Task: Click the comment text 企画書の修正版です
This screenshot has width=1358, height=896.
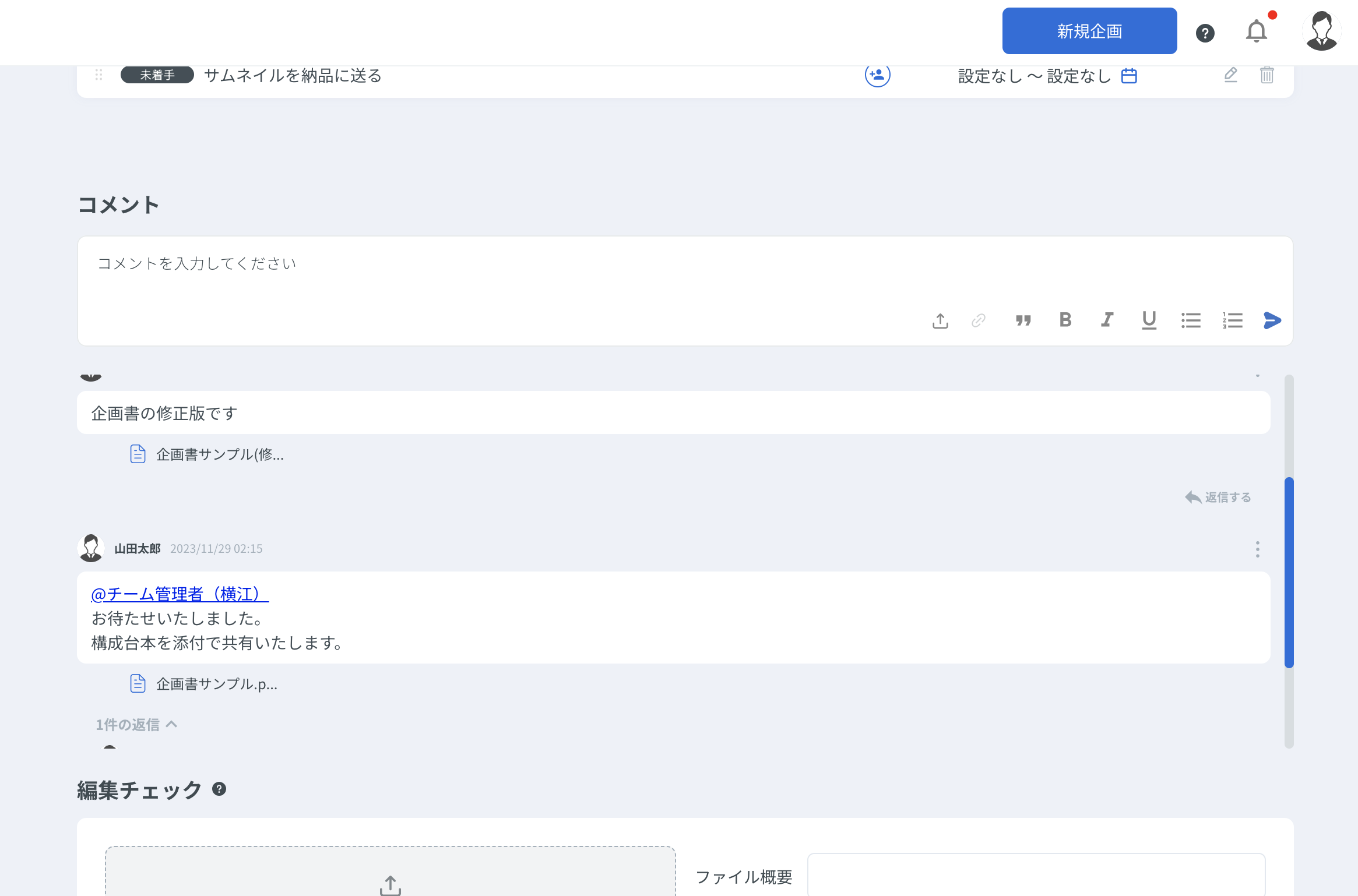Action: 164,414
